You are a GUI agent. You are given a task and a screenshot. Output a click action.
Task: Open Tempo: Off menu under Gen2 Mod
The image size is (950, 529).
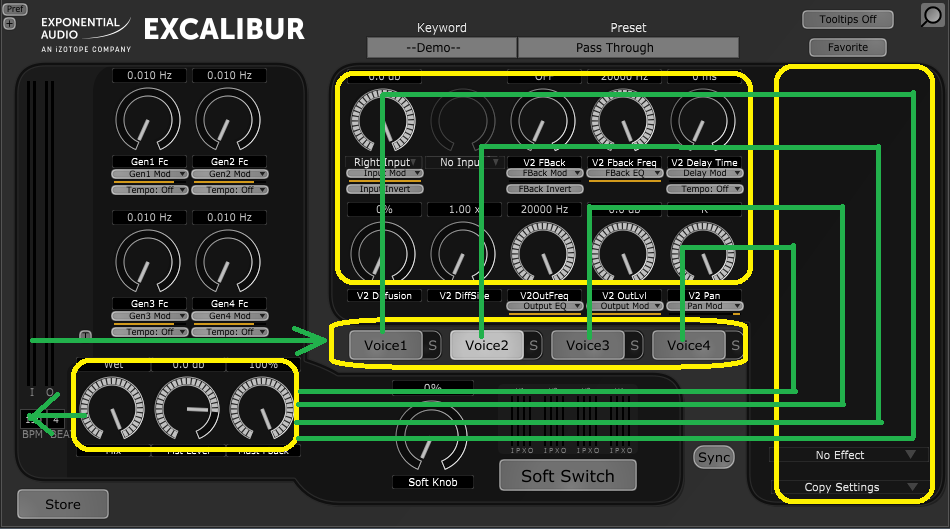(x=230, y=190)
